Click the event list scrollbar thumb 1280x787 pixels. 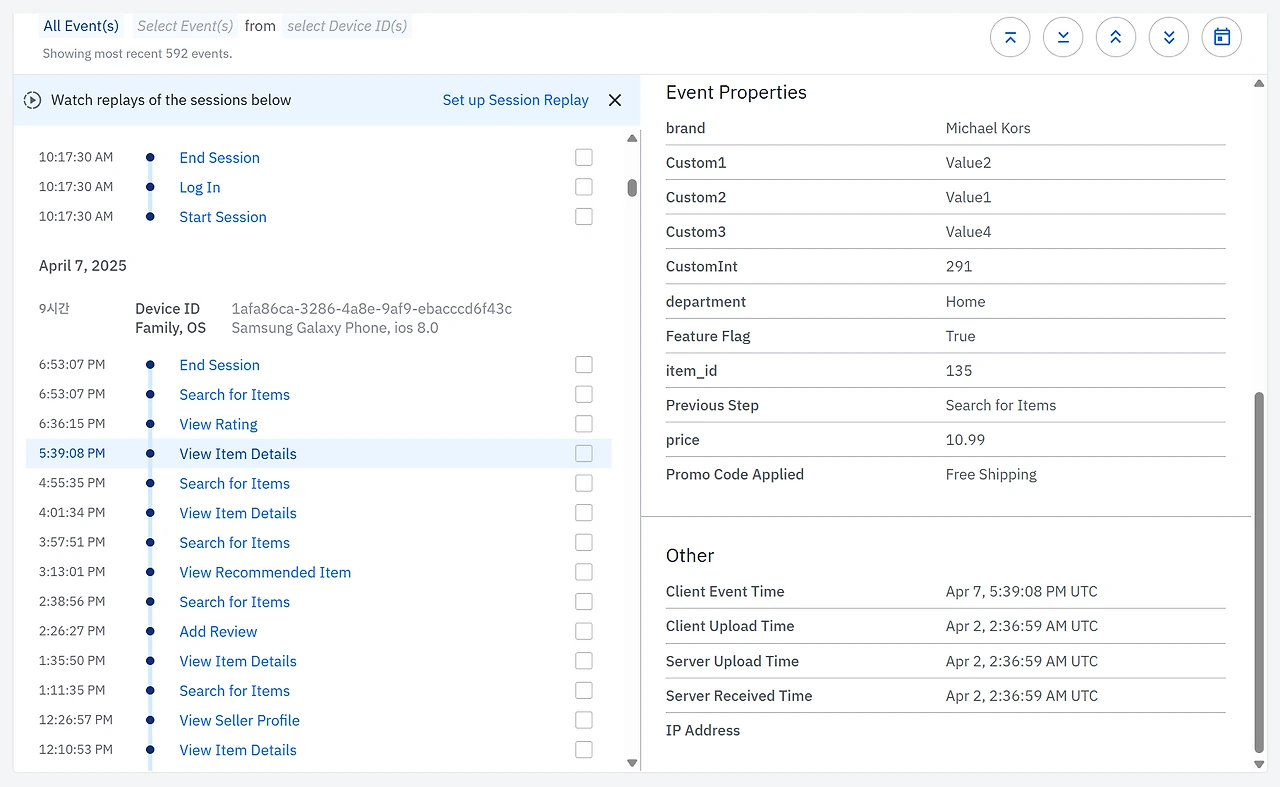[x=632, y=187]
